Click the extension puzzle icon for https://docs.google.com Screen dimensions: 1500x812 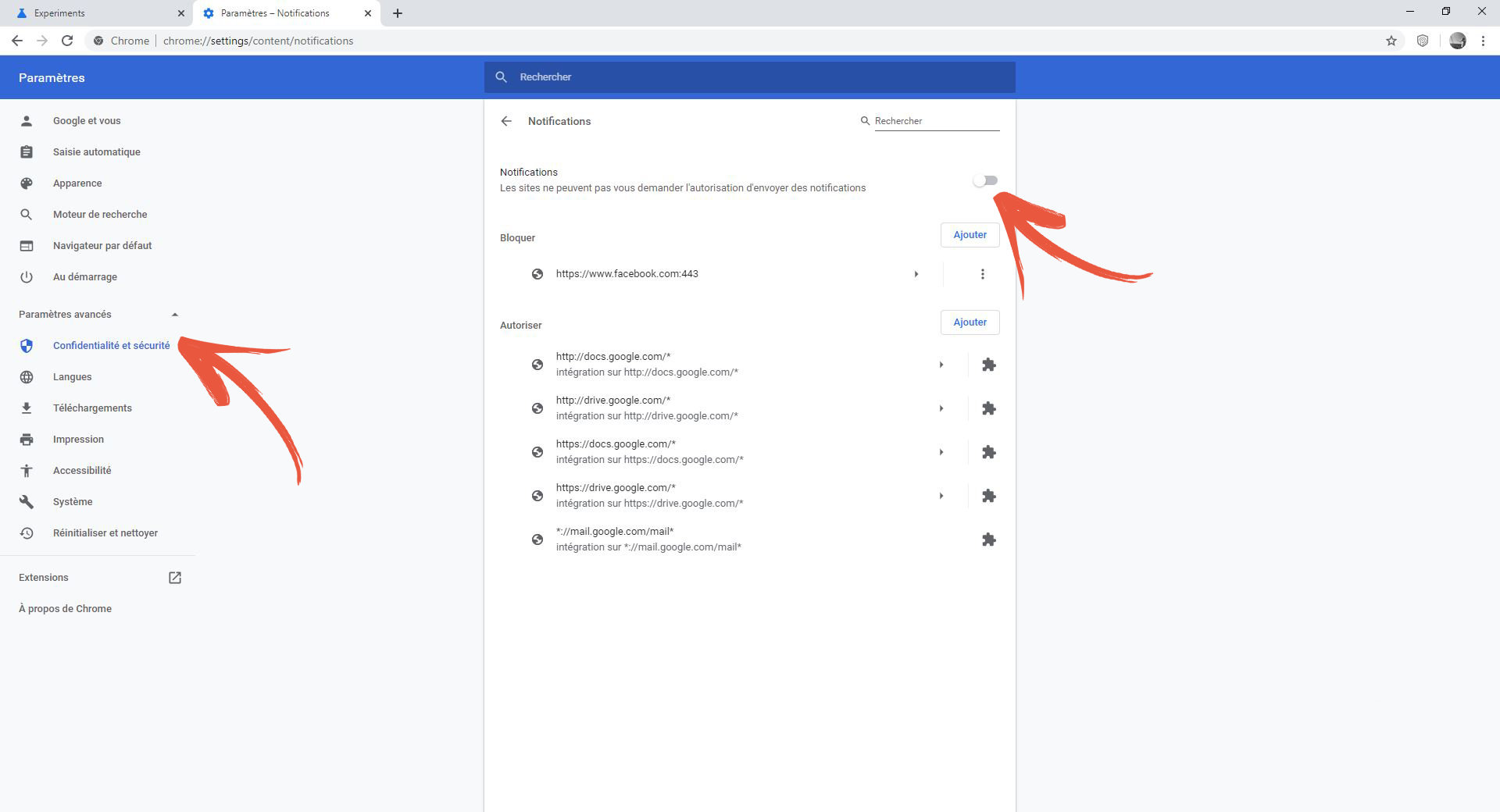coord(989,452)
